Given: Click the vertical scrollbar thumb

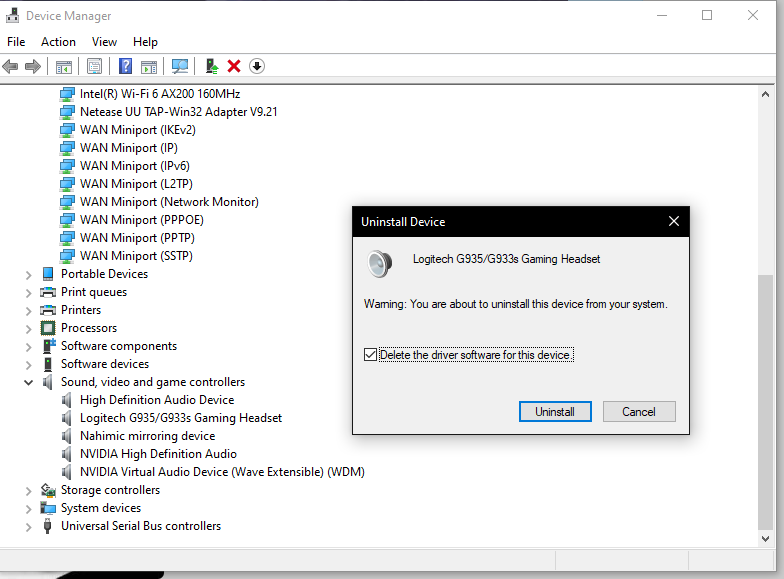Looking at the screenshot, I should [765, 402].
